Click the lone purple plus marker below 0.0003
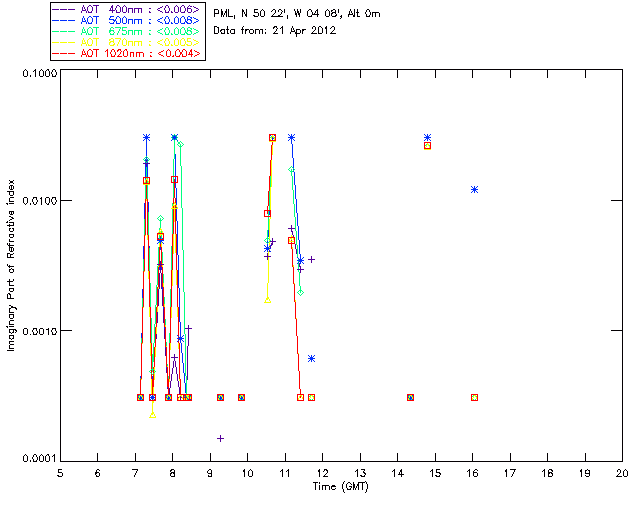Screen dimensions: 640x512 [x=220, y=438]
